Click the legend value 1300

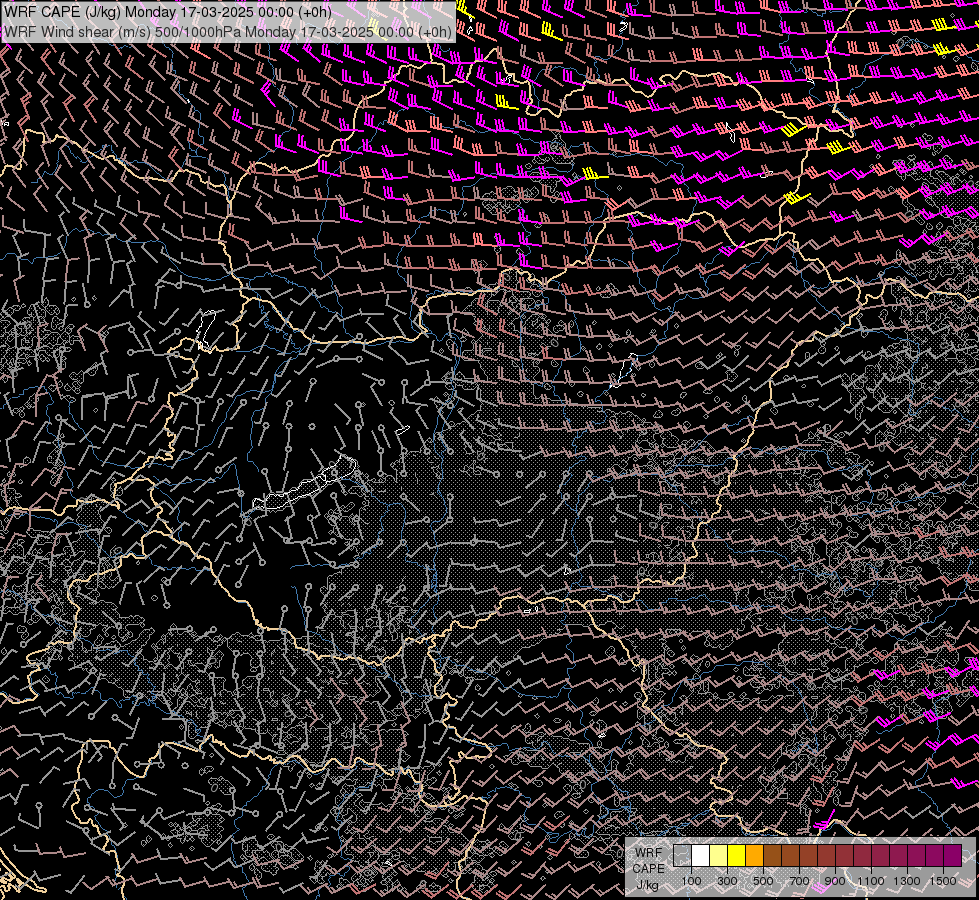907,881
